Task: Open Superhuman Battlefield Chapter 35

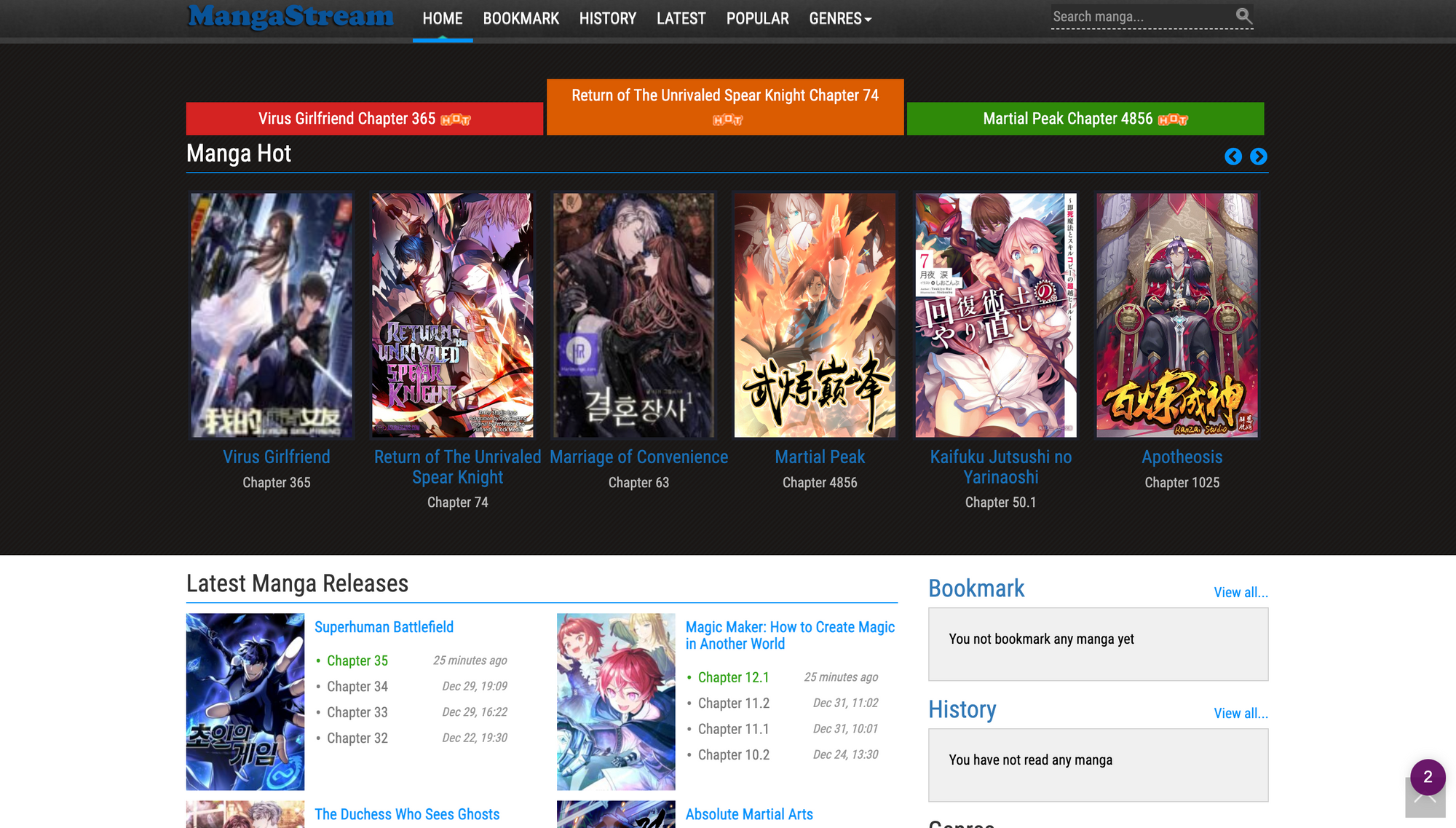Action: click(357, 661)
